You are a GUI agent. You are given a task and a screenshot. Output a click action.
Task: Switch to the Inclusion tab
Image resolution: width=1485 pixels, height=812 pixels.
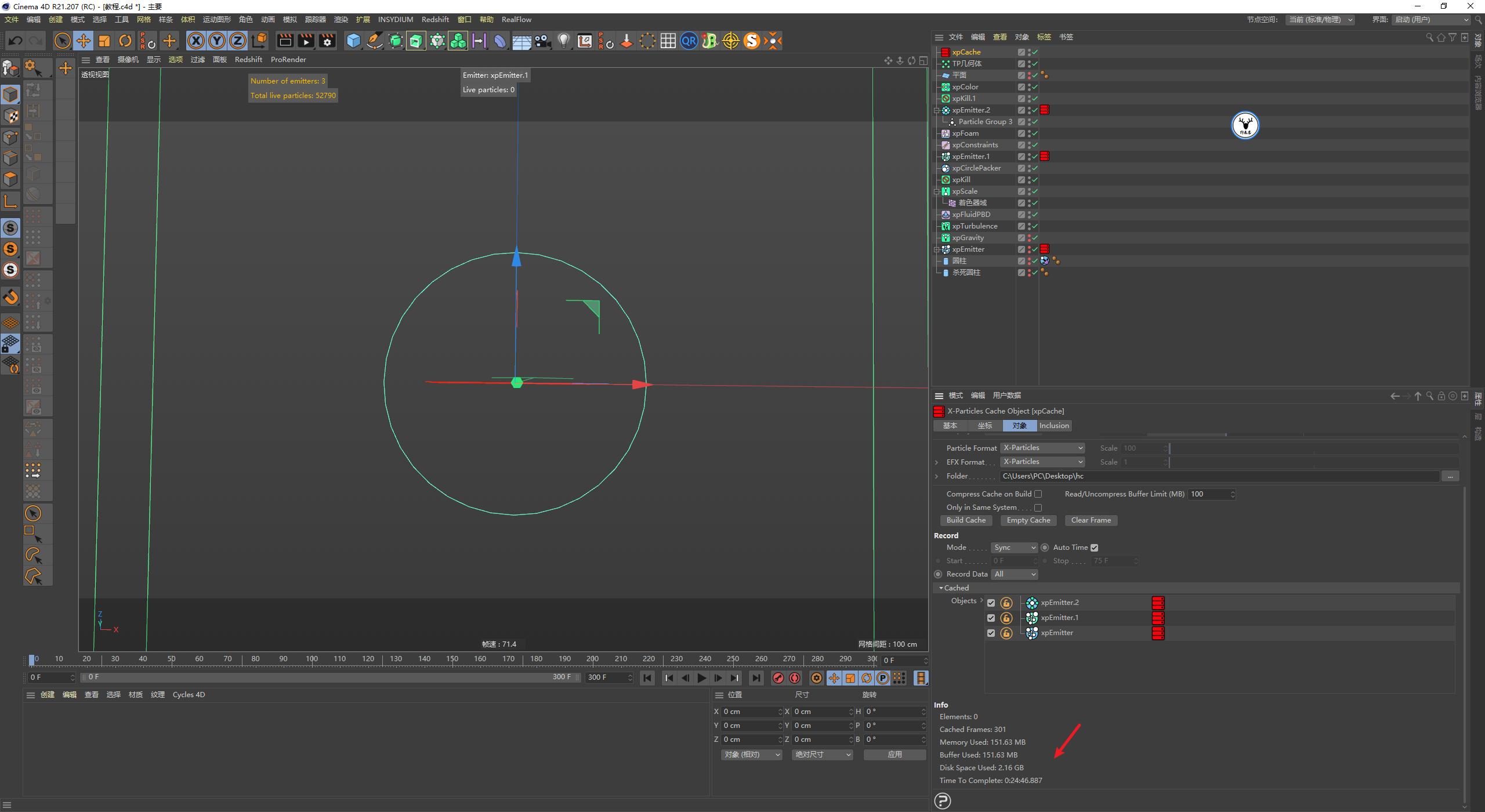click(x=1054, y=425)
